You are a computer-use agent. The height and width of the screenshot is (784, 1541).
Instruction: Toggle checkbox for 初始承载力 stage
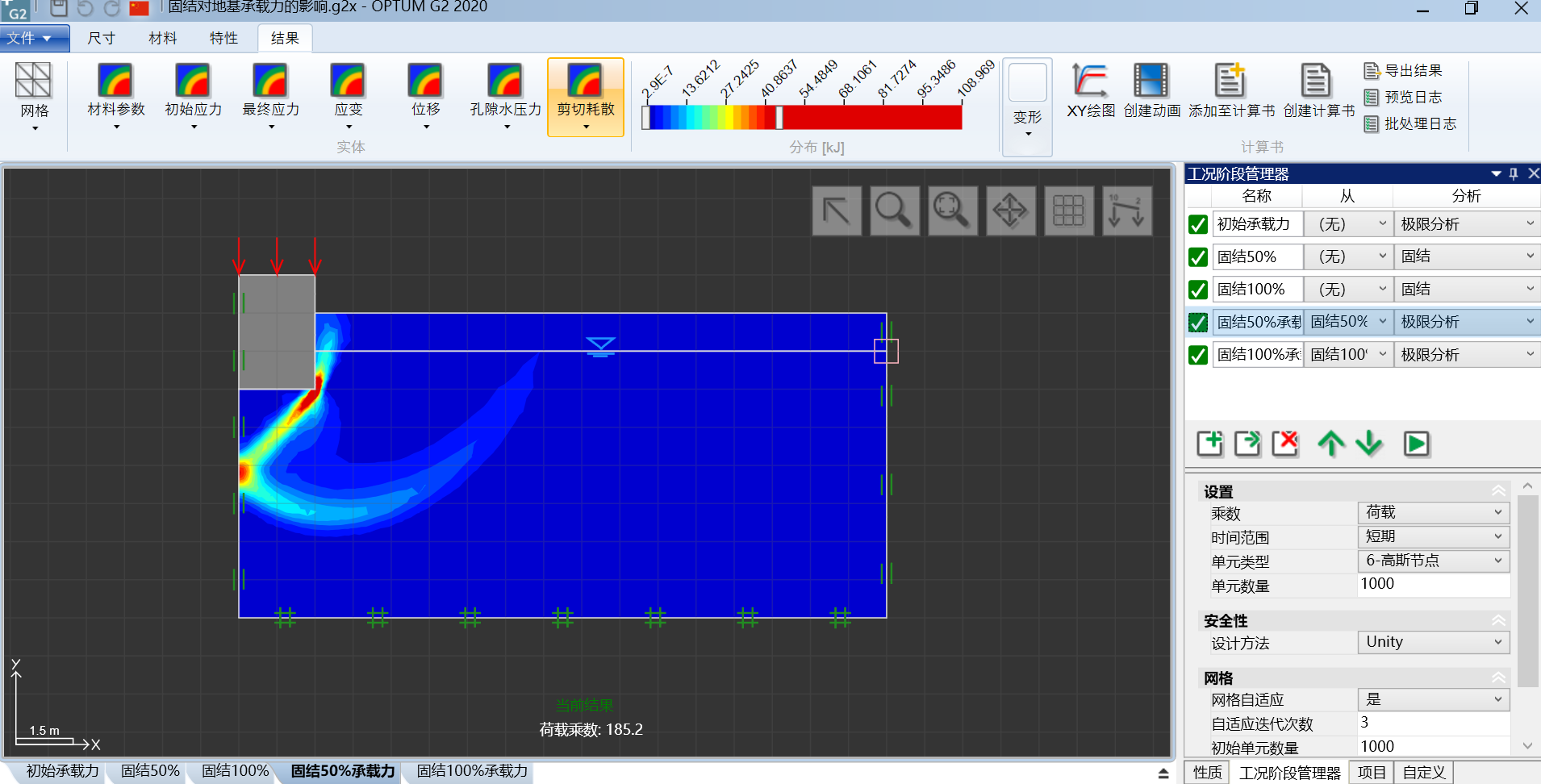[x=1198, y=224]
